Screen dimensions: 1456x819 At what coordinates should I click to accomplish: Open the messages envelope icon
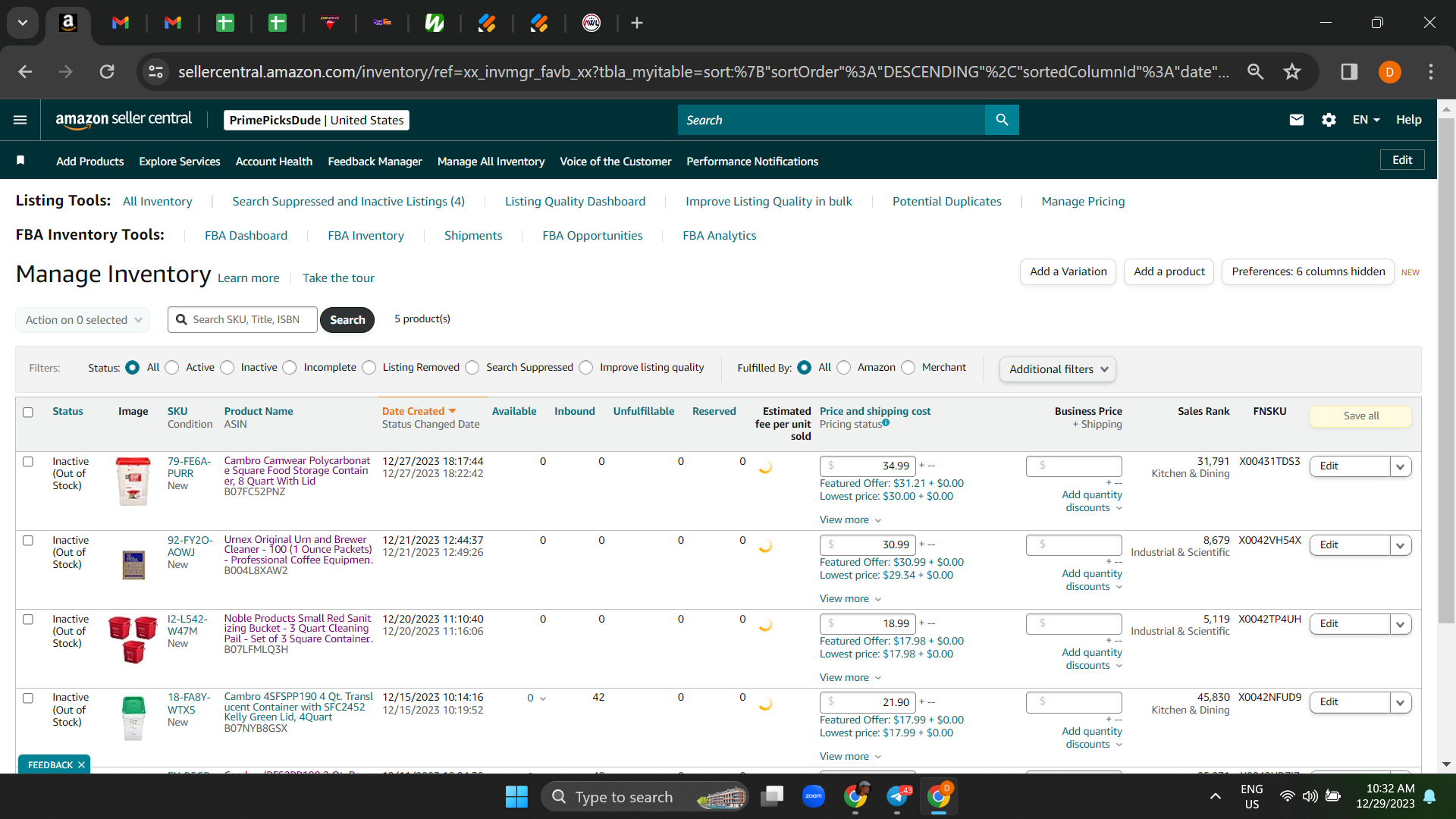1297,120
